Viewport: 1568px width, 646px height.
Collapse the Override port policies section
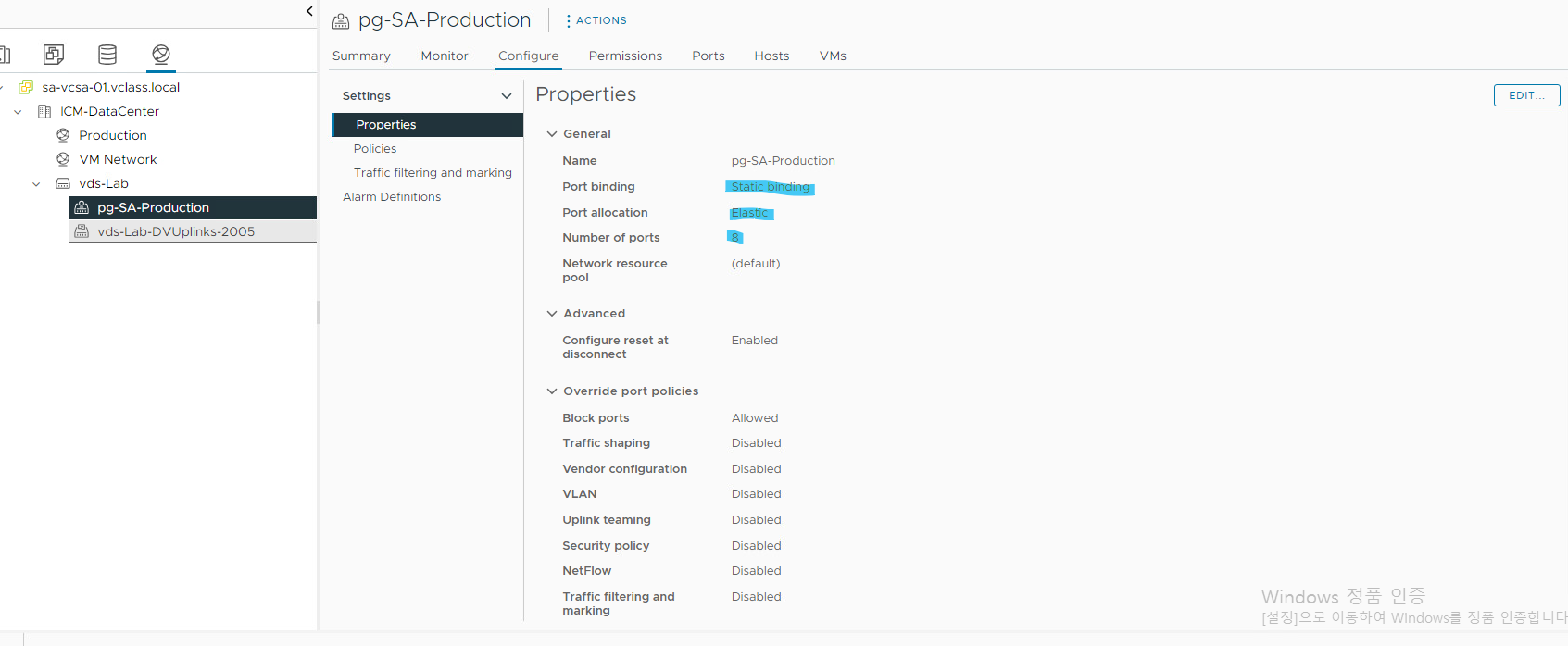[552, 391]
